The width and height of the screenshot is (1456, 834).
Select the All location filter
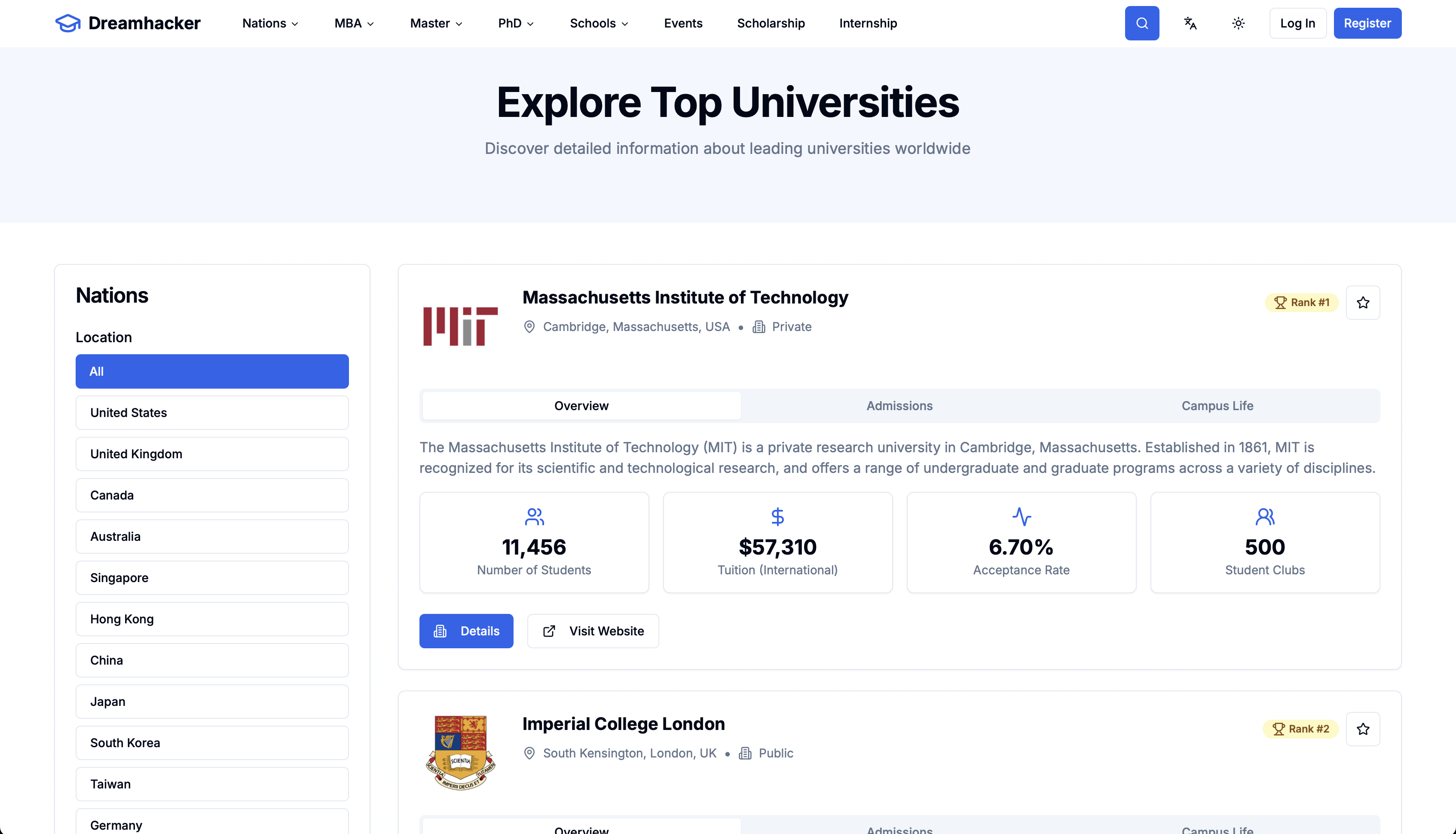(x=212, y=371)
